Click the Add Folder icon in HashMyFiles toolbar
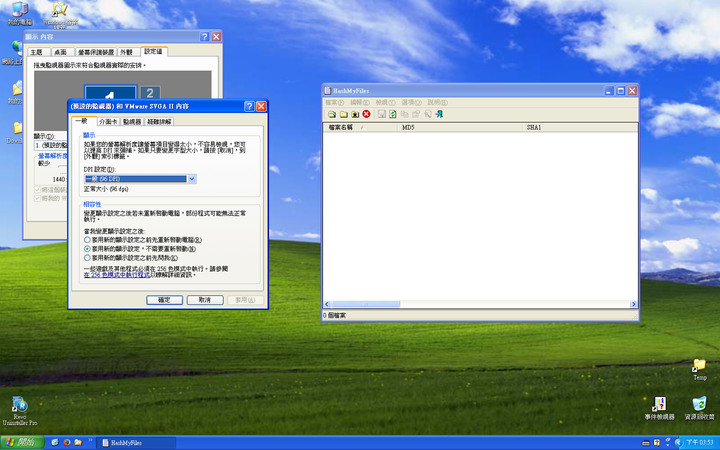Viewport: 720px width, 450px height. 343,114
